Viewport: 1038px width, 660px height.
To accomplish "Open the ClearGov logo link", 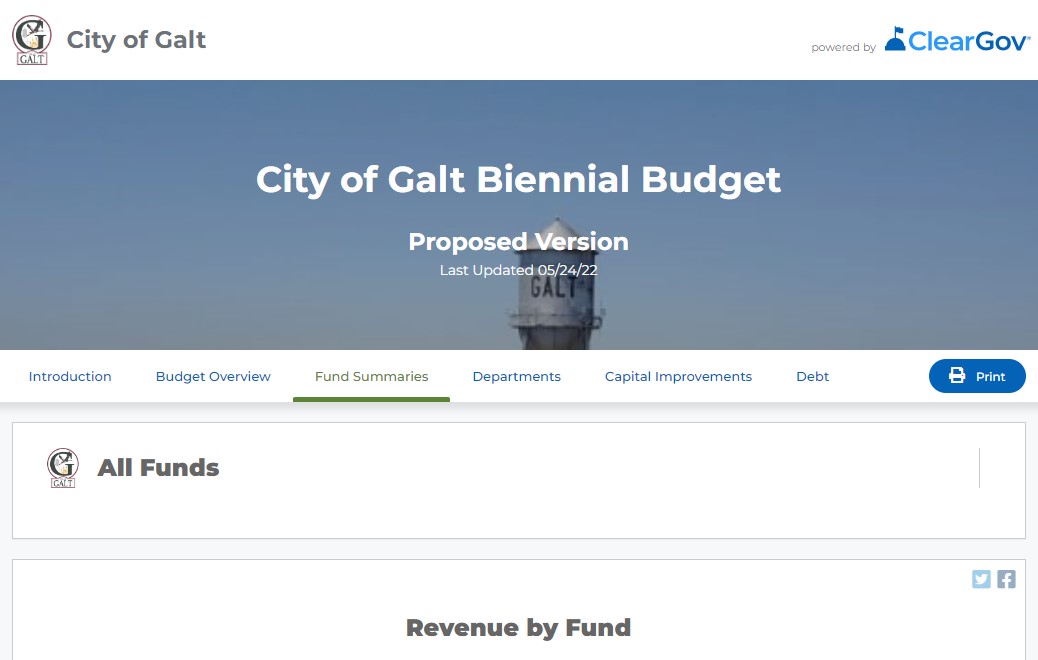I will click(x=956, y=41).
